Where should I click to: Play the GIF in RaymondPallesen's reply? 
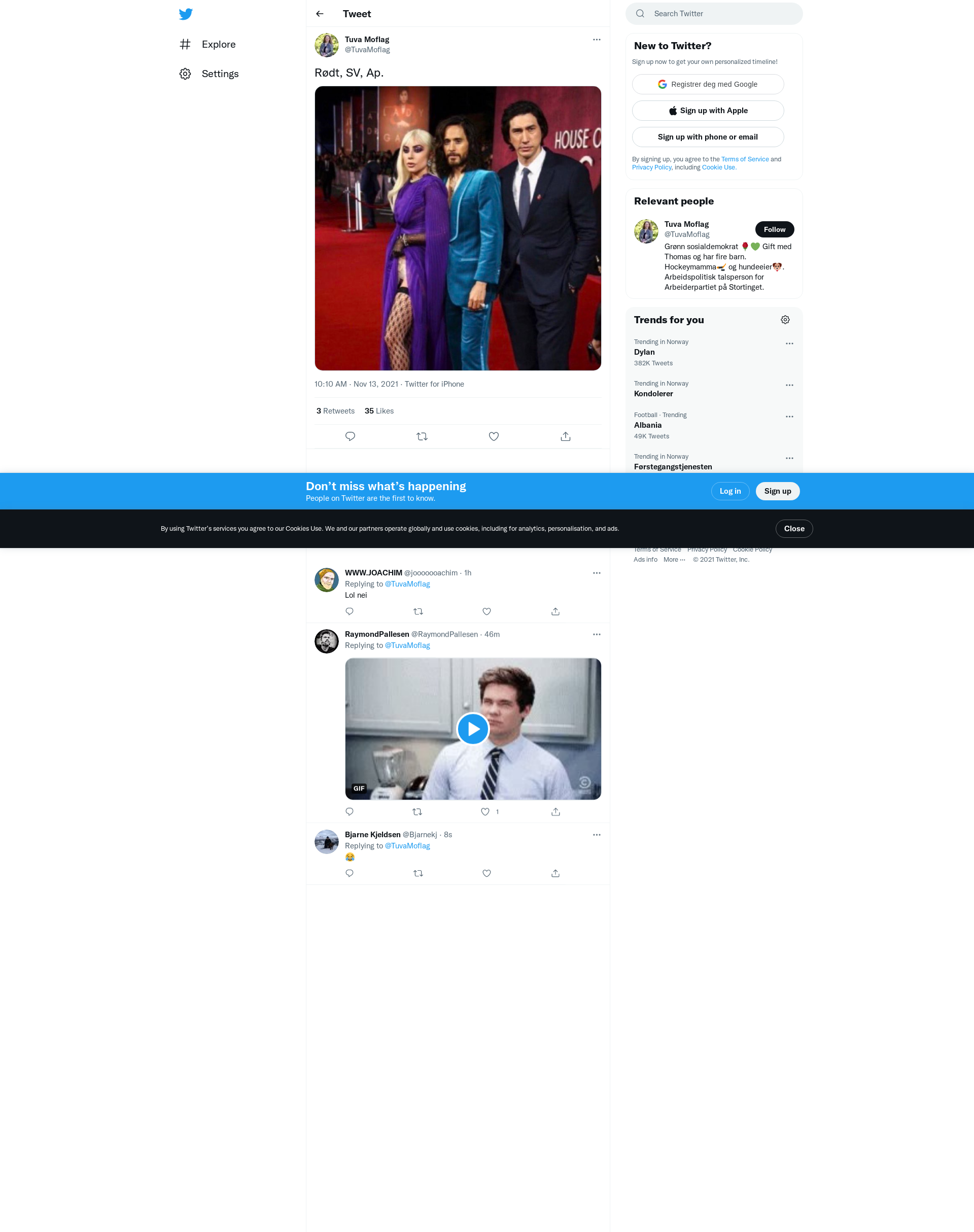473,729
